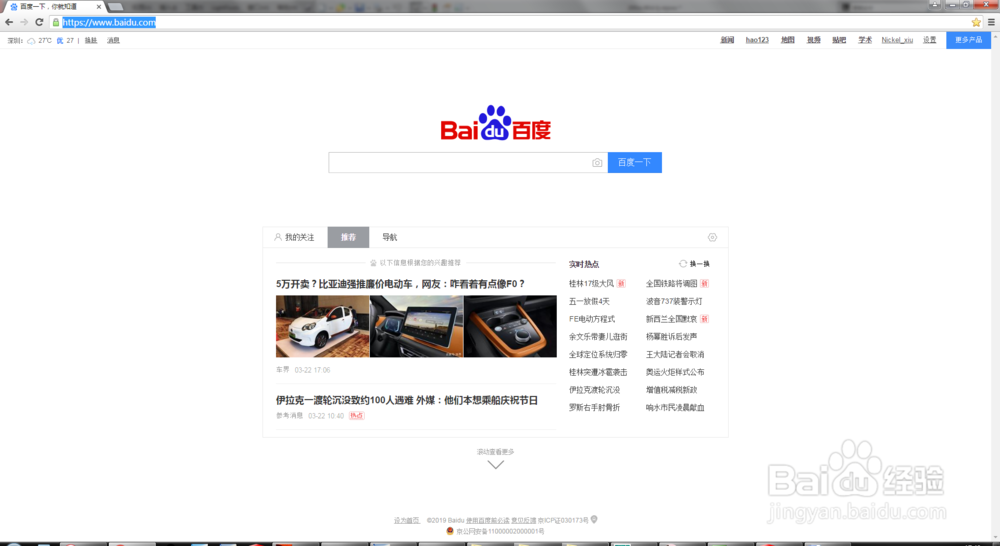Click hot topic 五一放假4天
1000x546 pixels.
[x=589, y=301]
